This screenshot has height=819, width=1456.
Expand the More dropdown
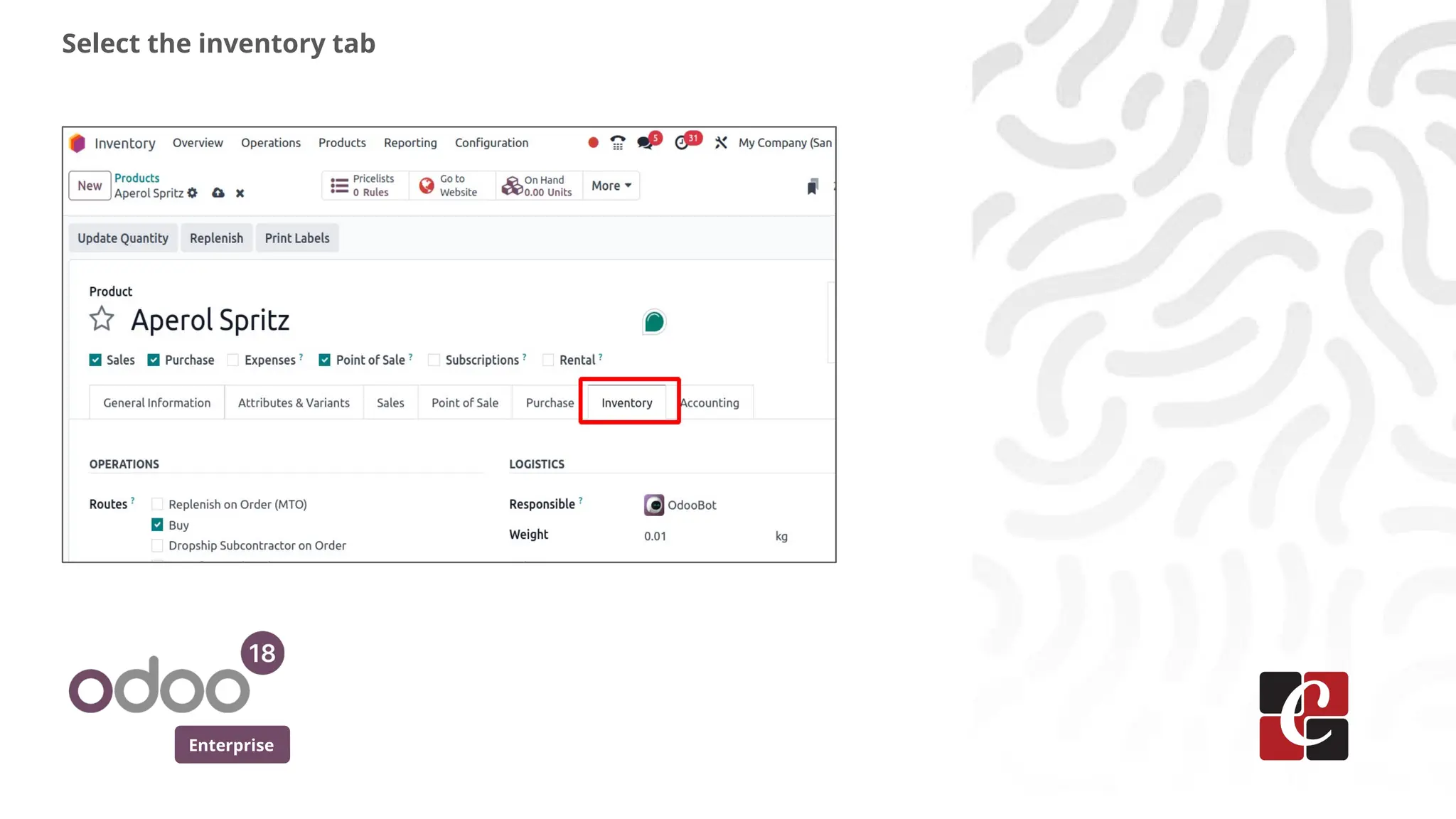coord(611,186)
